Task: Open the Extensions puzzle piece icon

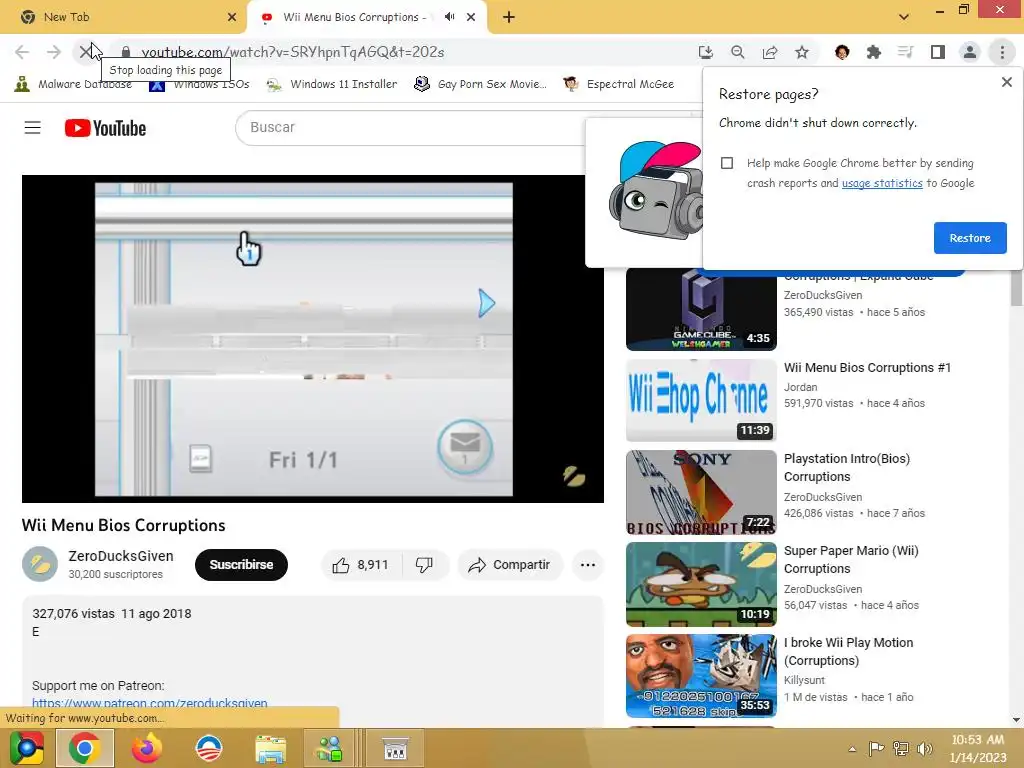Action: pyautogui.click(x=874, y=52)
